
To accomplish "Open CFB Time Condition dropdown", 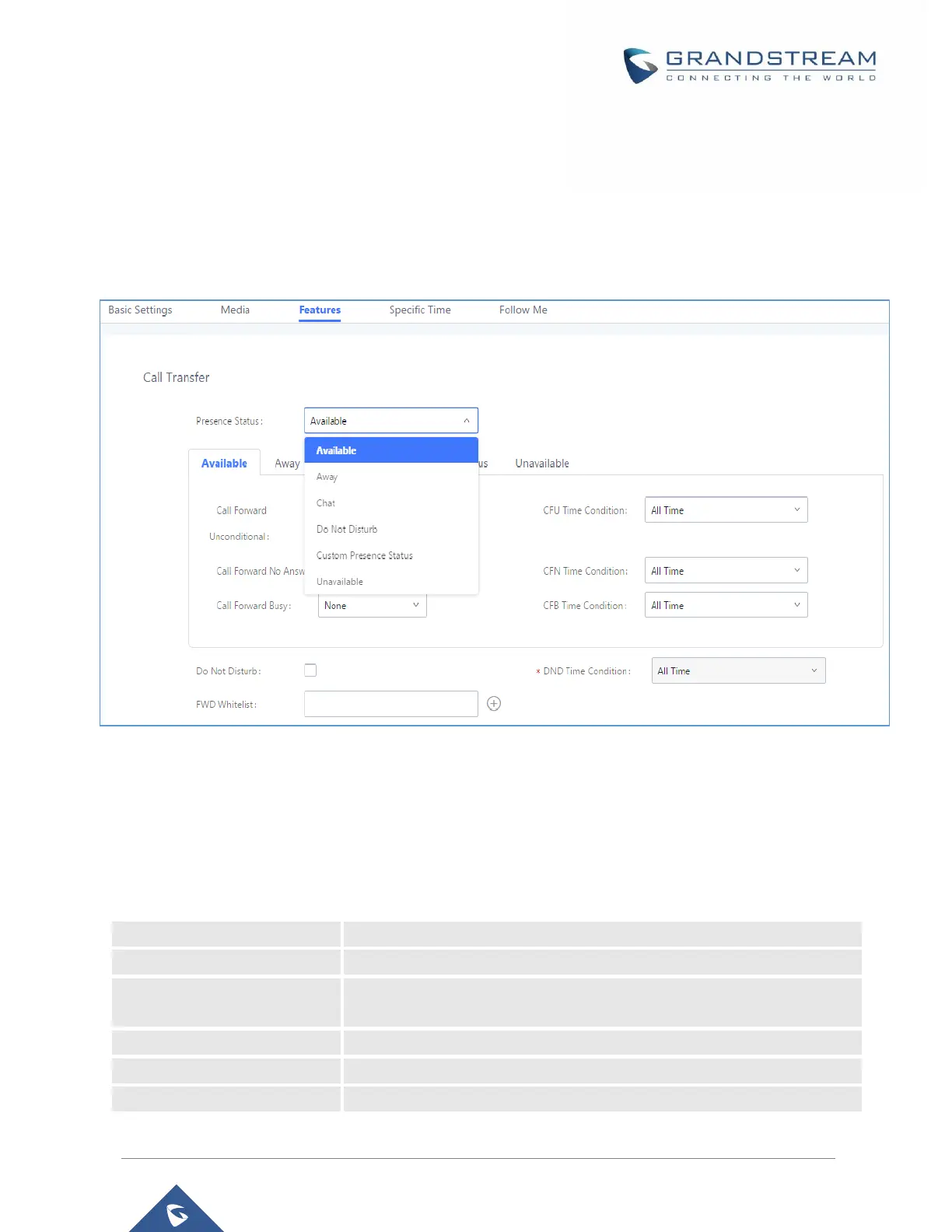I will [726, 605].
